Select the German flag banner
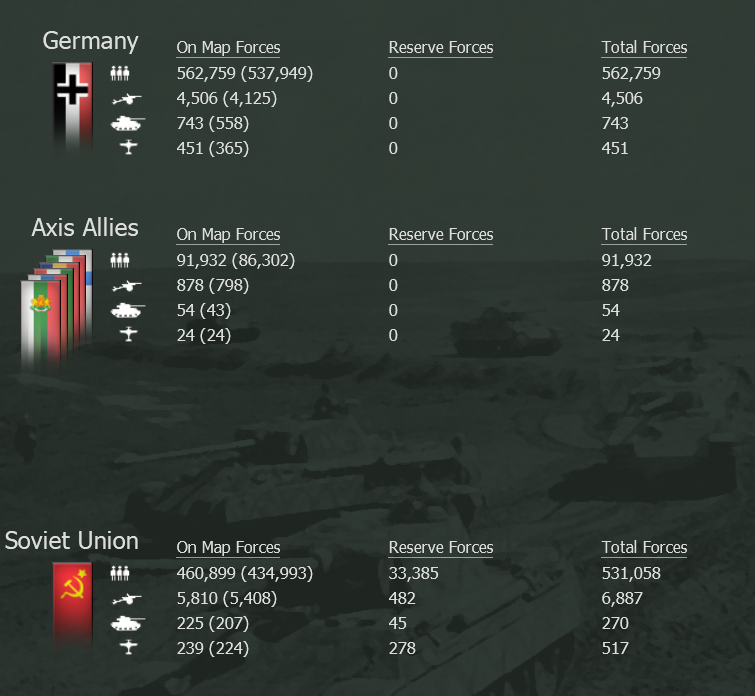 [x=72, y=106]
